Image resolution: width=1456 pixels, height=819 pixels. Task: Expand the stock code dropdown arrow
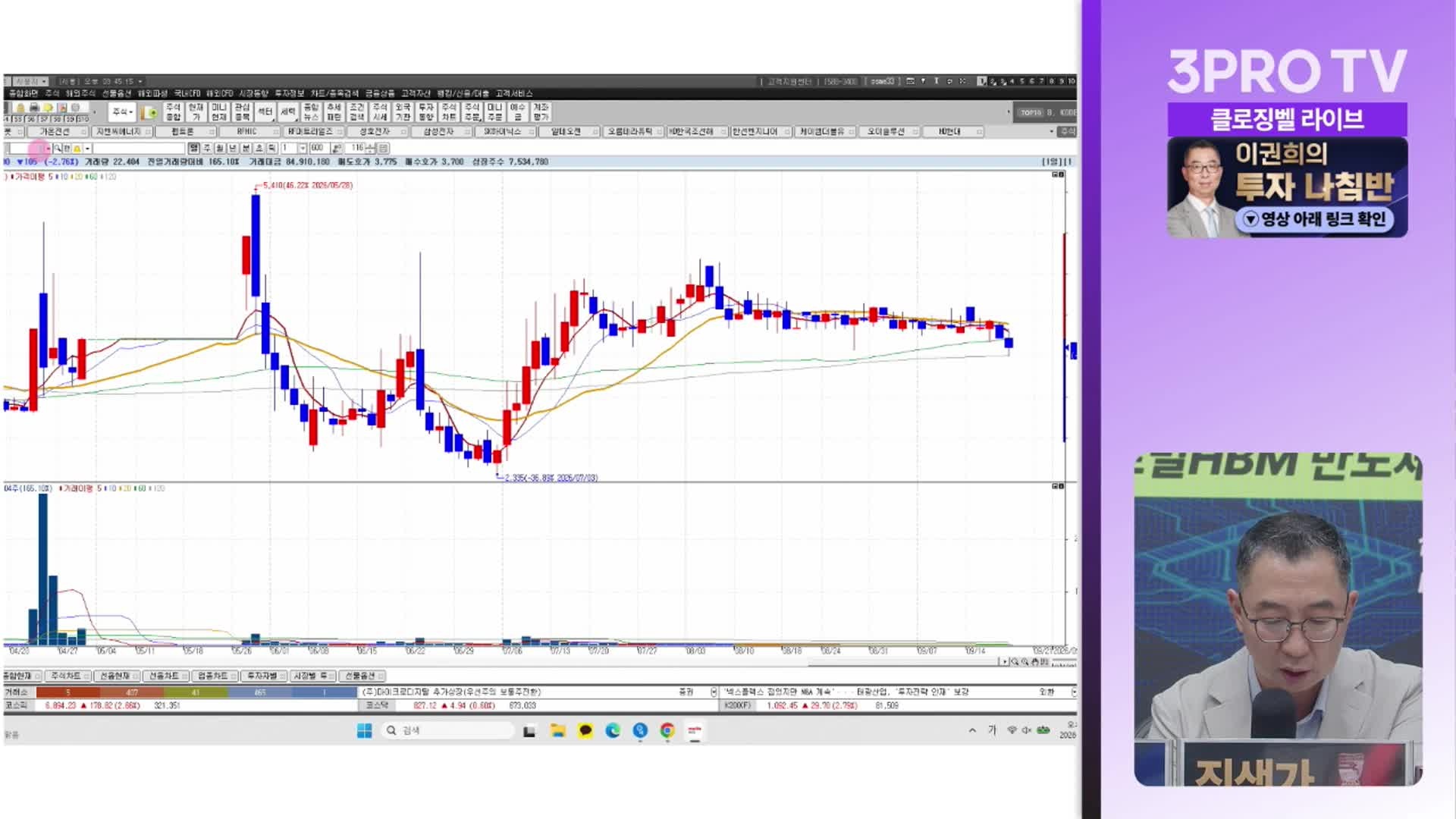tap(49, 149)
